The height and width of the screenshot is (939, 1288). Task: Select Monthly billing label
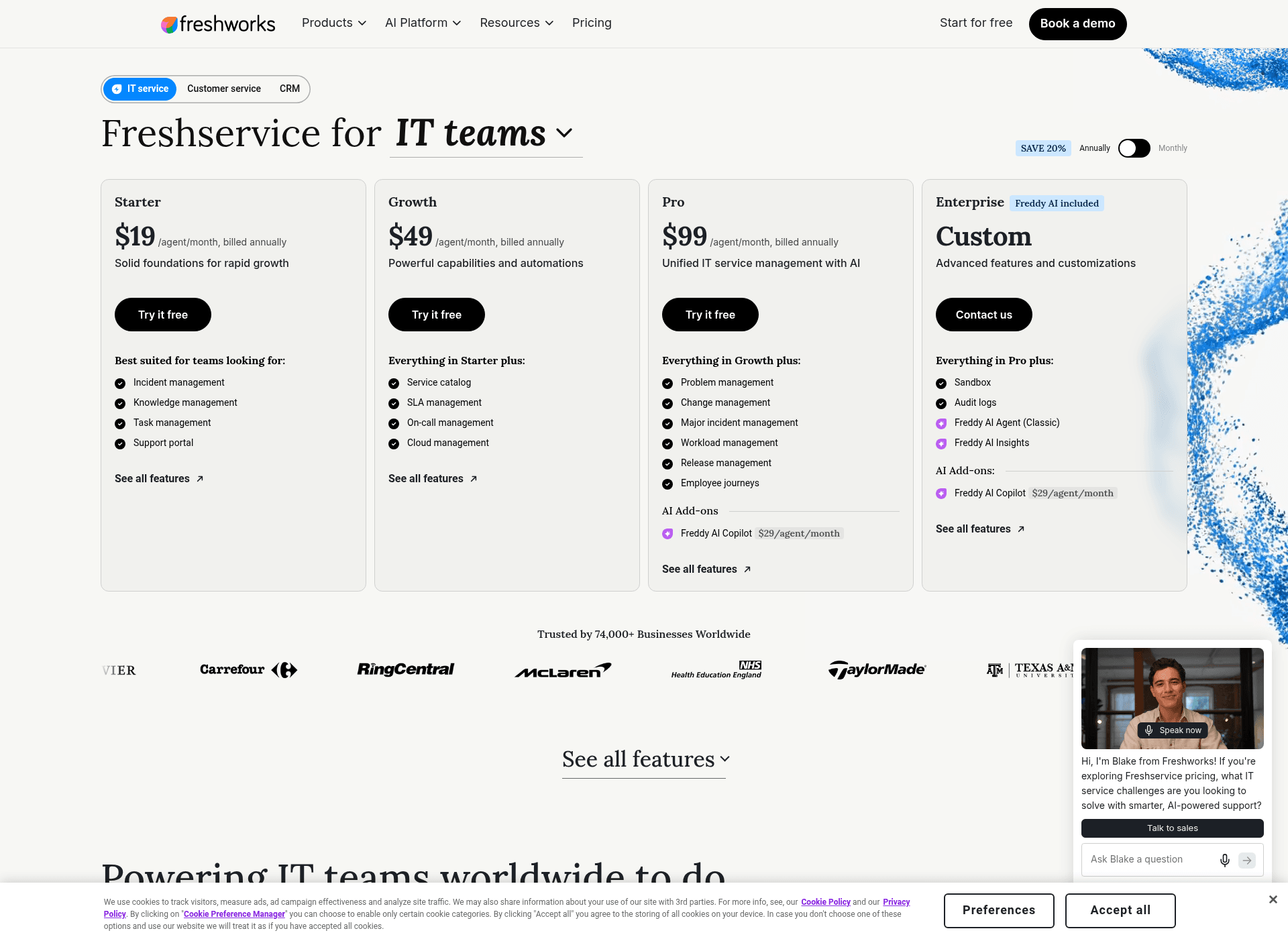coord(1173,148)
